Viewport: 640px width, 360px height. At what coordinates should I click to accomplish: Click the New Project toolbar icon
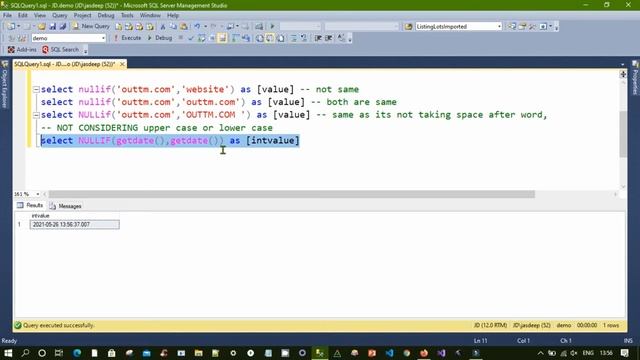click(11, 27)
